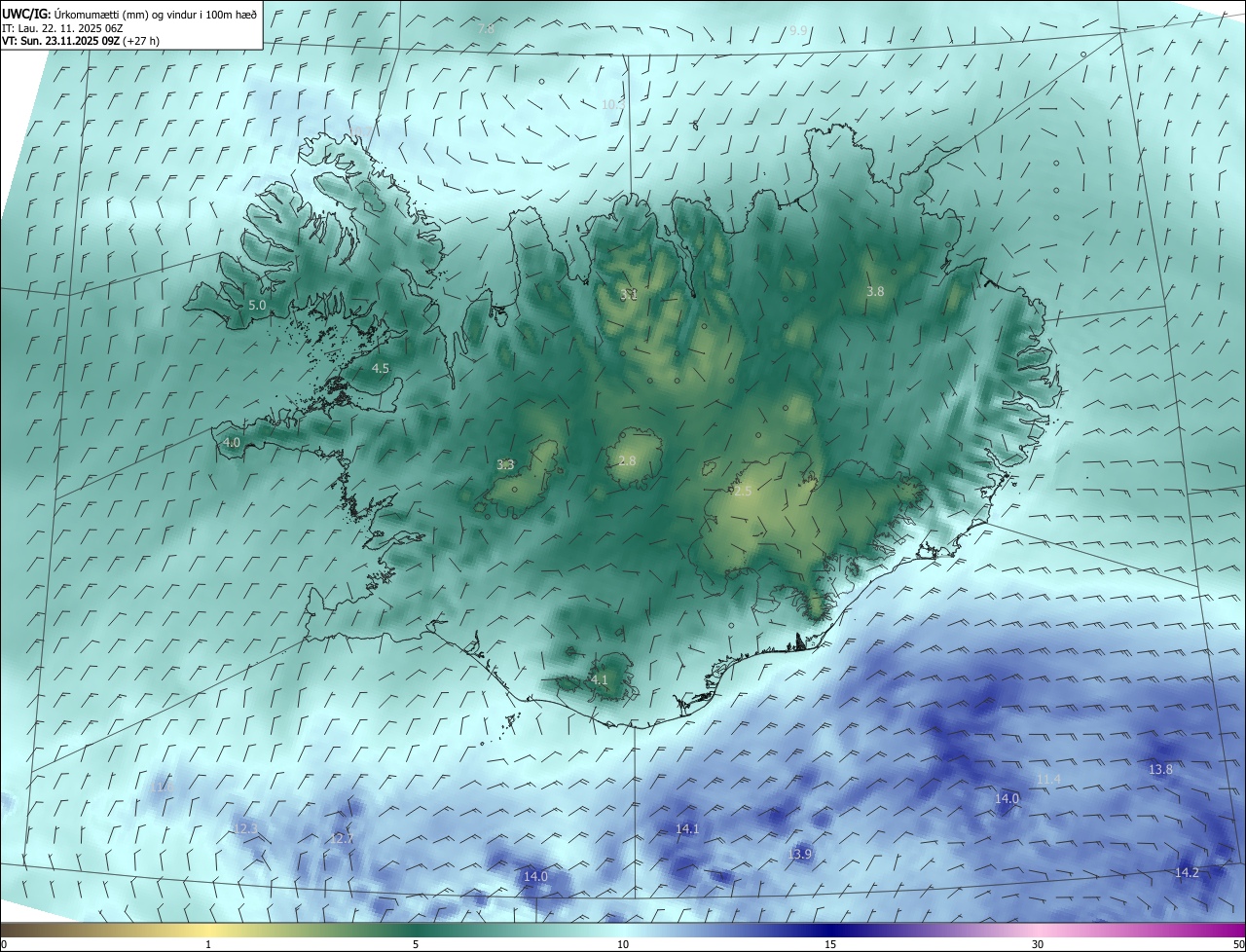Click the 0 tick on the color scale
The image size is (1246, 952).
4,945
